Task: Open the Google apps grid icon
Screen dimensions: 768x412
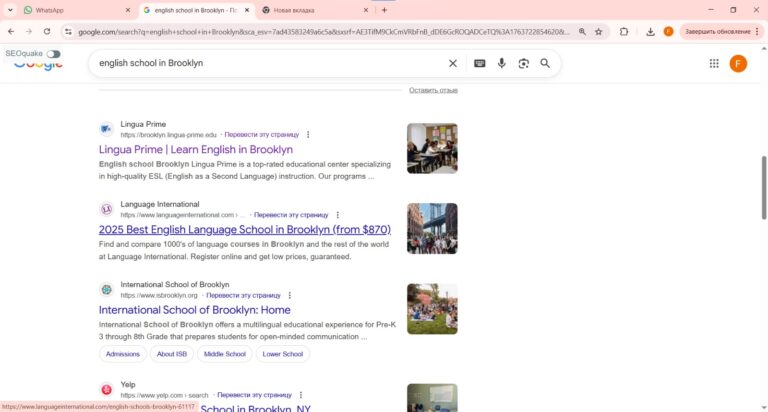Action: pyautogui.click(x=714, y=63)
